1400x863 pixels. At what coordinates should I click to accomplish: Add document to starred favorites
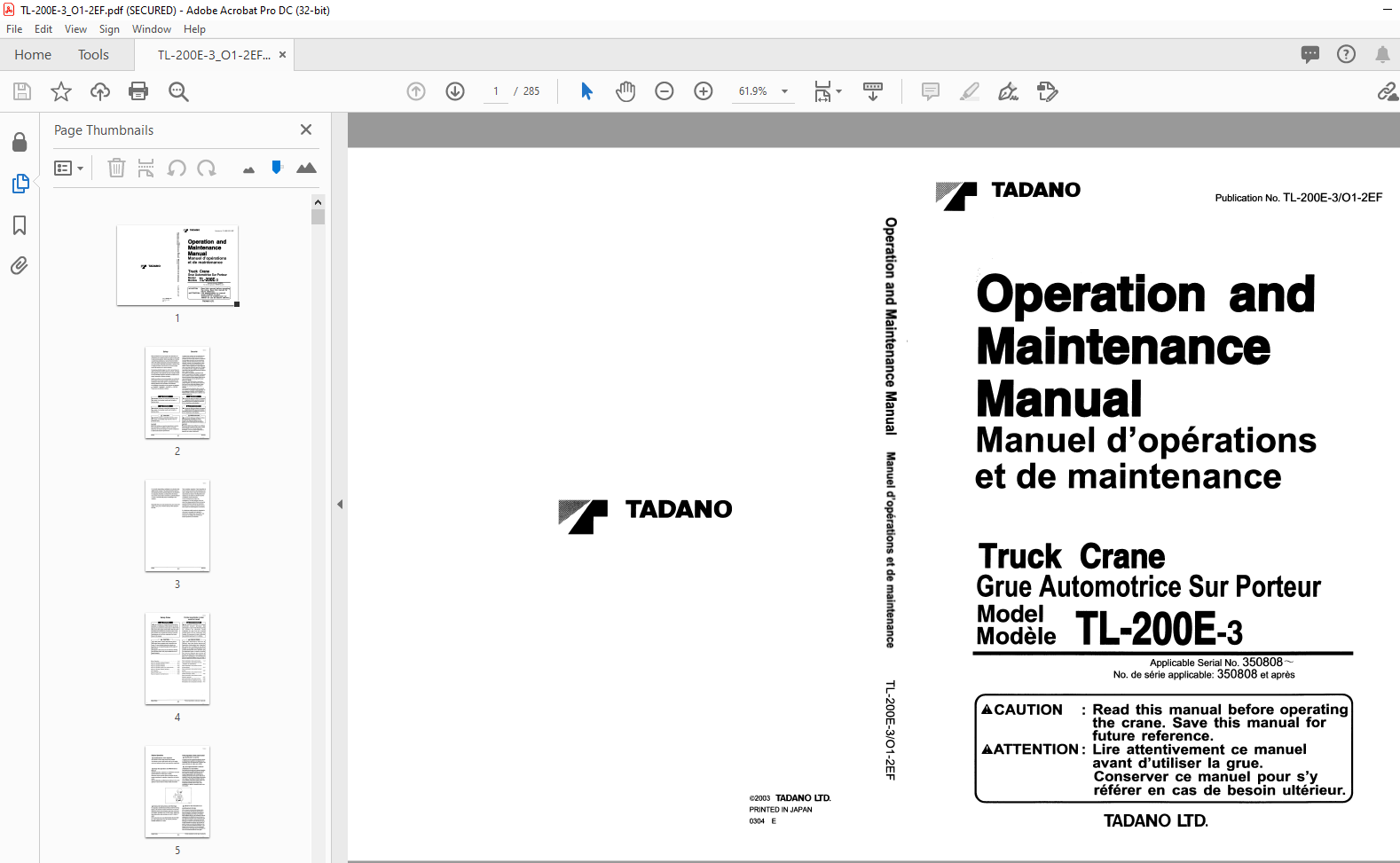tap(61, 91)
